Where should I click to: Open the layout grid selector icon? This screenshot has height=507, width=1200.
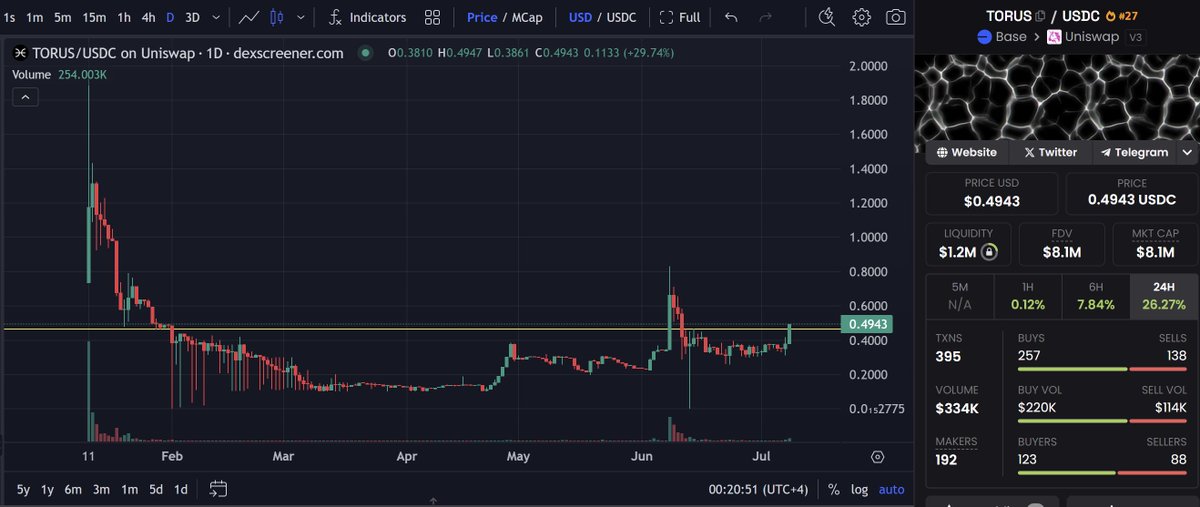coord(432,17)
